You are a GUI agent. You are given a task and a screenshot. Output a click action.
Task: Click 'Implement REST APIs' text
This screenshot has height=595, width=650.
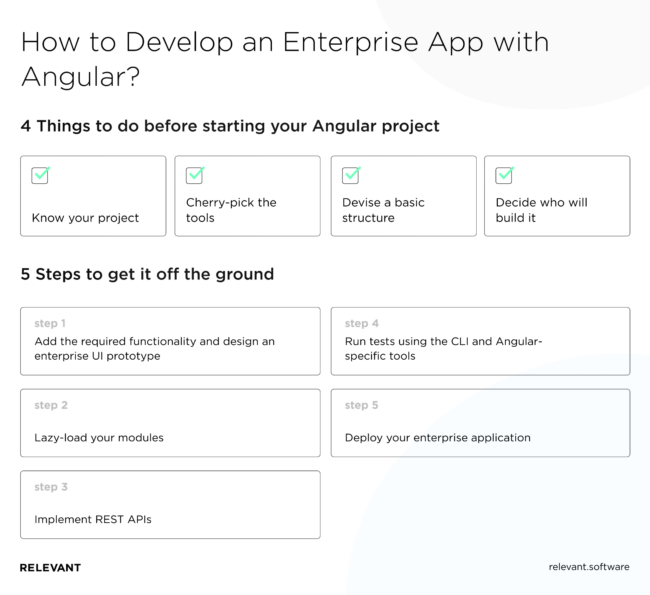[93, 520]
